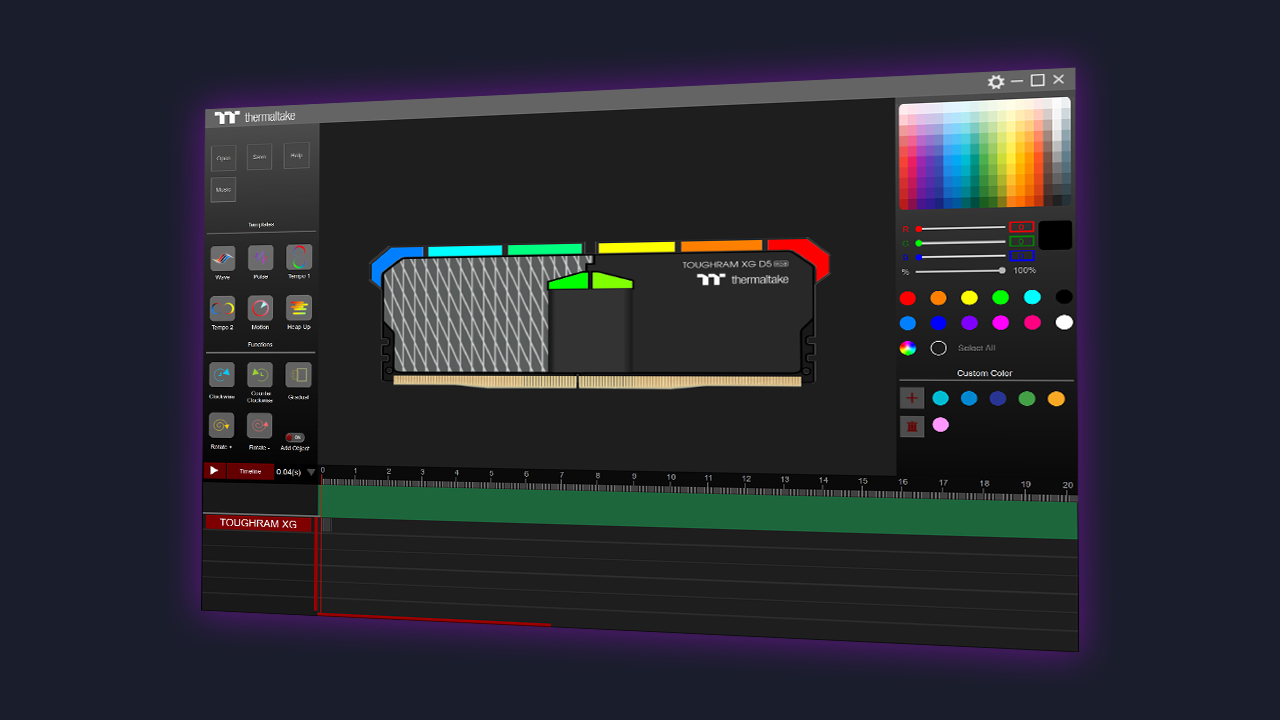
Task: Adjust the blue B slider
Action: 962,256
